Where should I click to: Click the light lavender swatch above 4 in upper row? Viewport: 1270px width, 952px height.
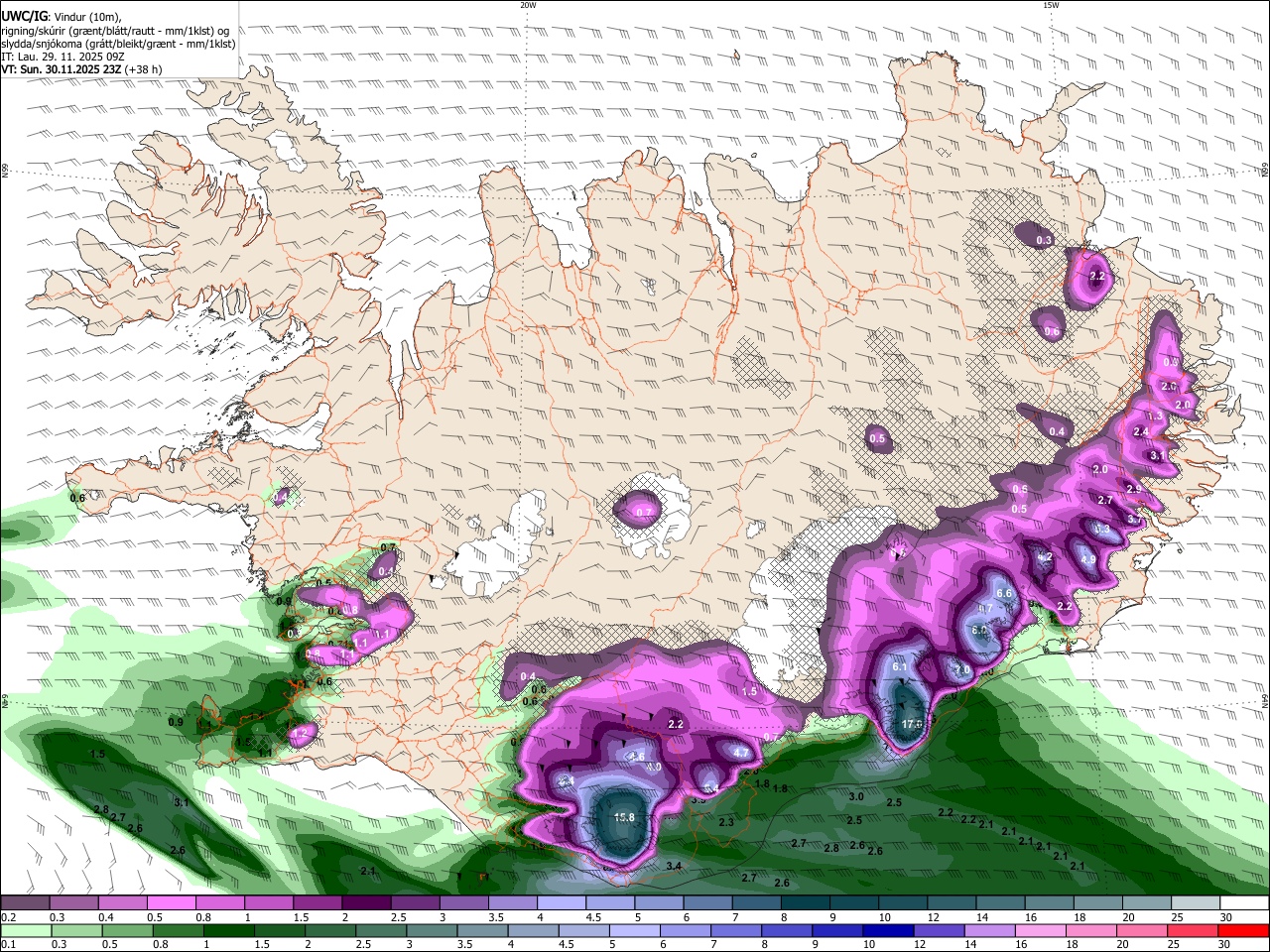560,902
